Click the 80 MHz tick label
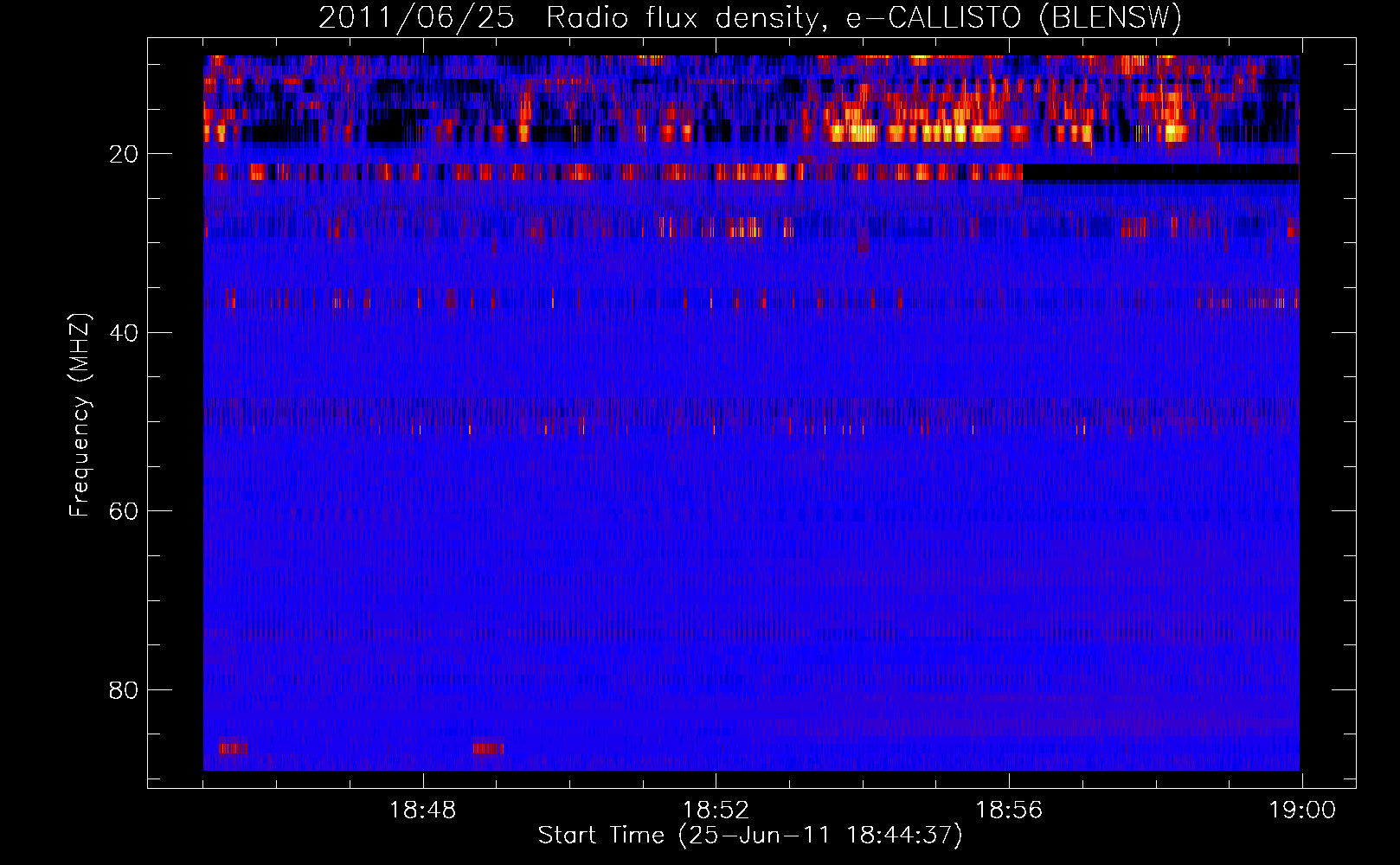 point(124,690)
